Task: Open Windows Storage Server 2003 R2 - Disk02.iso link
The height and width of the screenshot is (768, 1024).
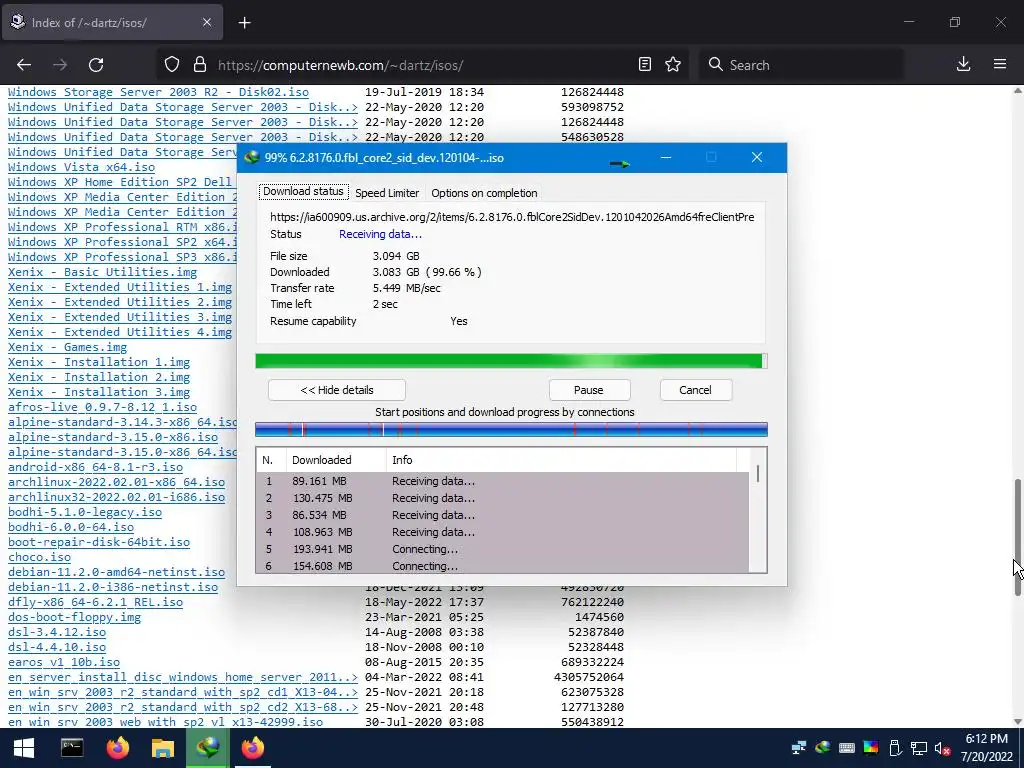Action: coord(159,92)
